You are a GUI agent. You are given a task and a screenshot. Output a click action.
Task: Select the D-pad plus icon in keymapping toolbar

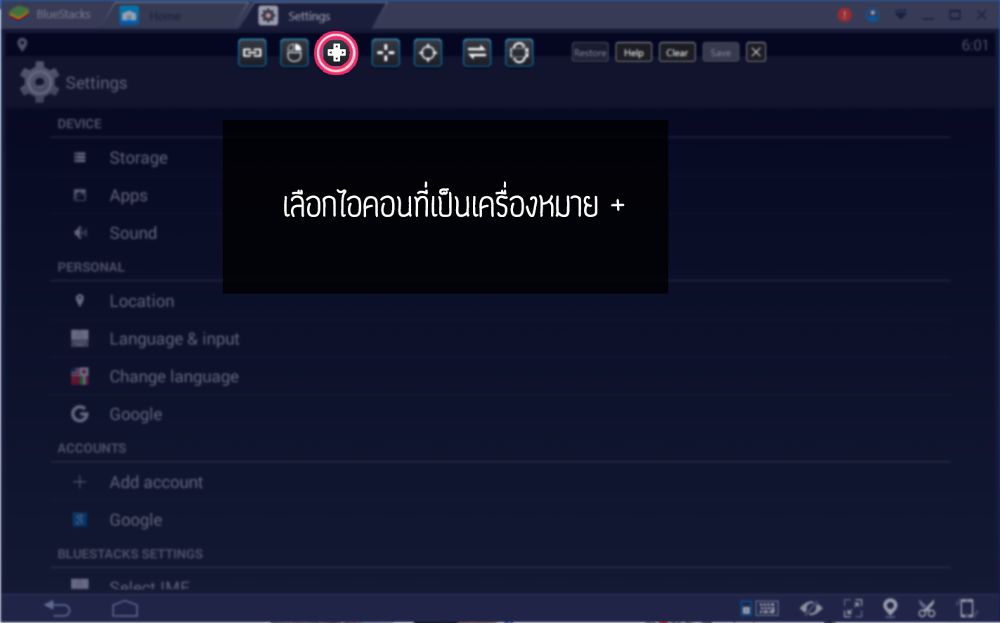(x=337, y=53)
